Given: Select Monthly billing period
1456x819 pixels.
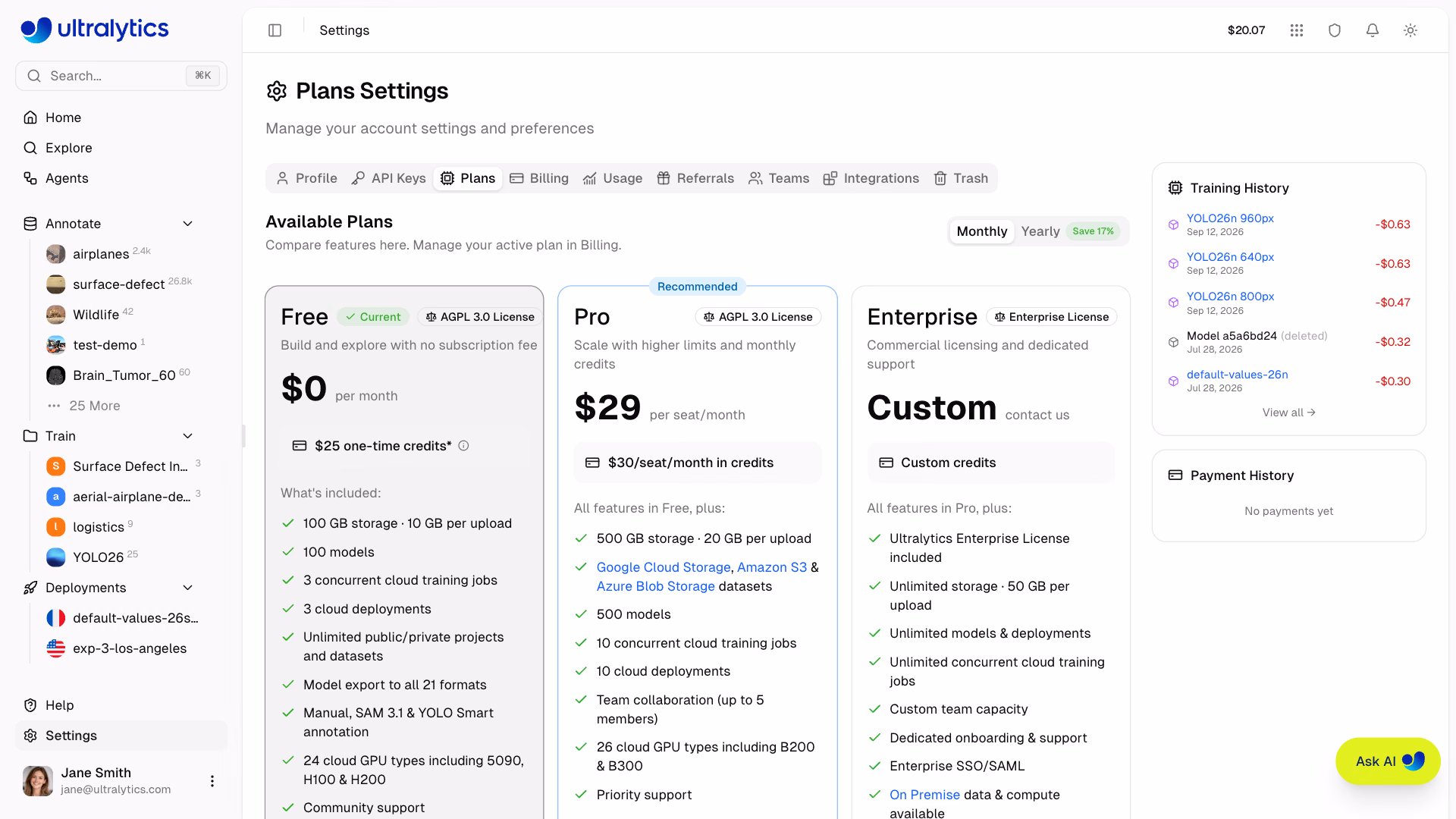Looking at the screenshot, I should coord(982,231).
